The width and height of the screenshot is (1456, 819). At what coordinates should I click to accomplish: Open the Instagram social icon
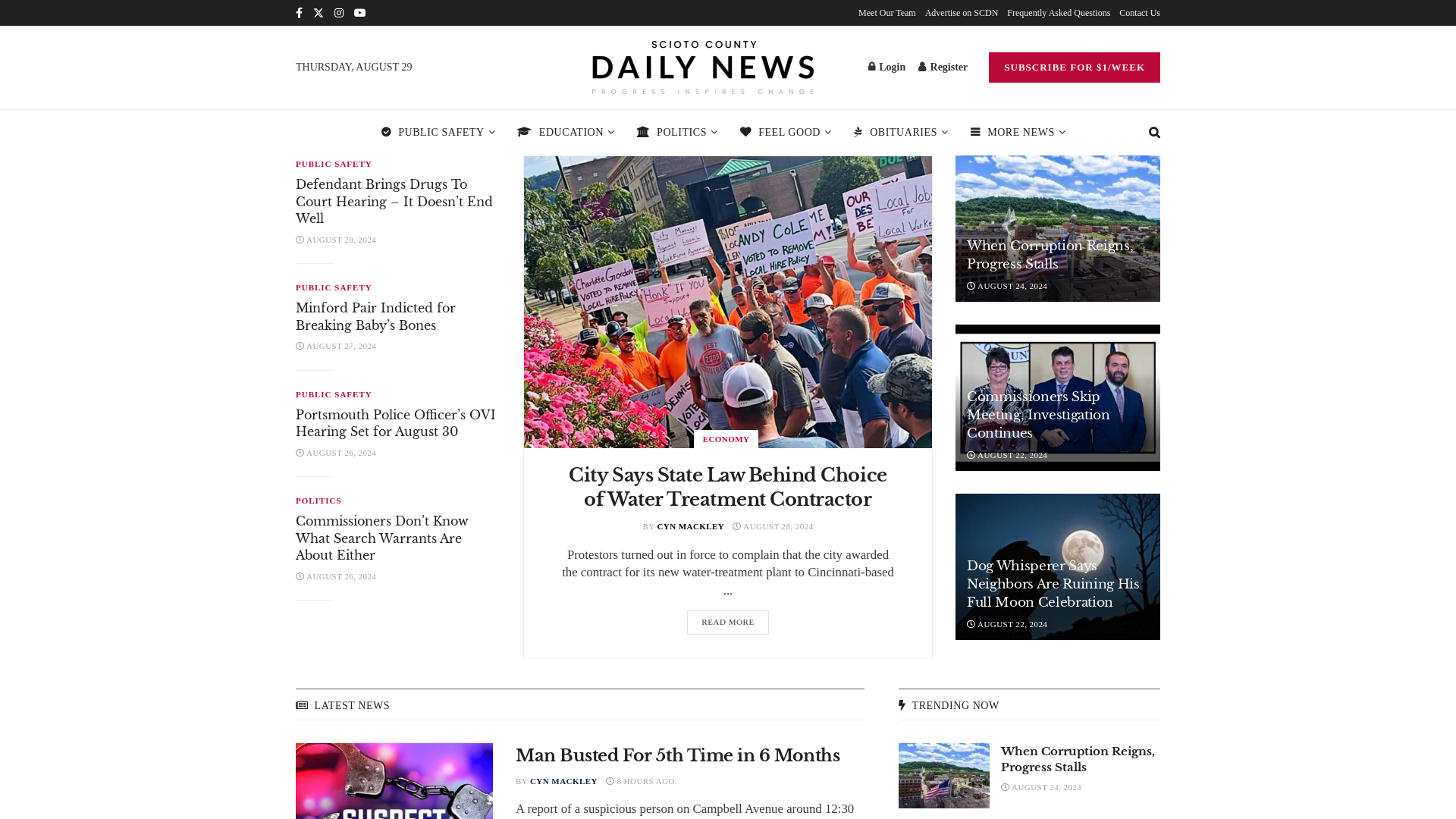(x=339, y=13)
